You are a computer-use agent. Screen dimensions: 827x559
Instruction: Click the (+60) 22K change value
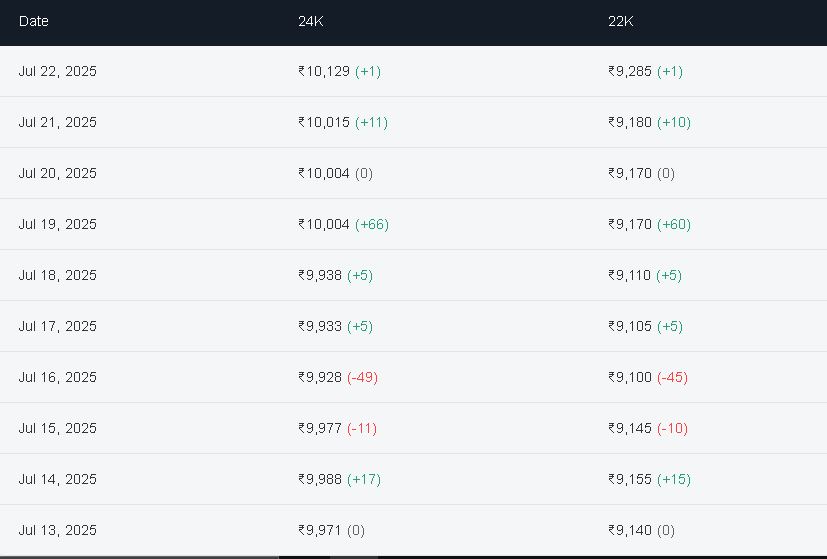[x=674, y=225]
